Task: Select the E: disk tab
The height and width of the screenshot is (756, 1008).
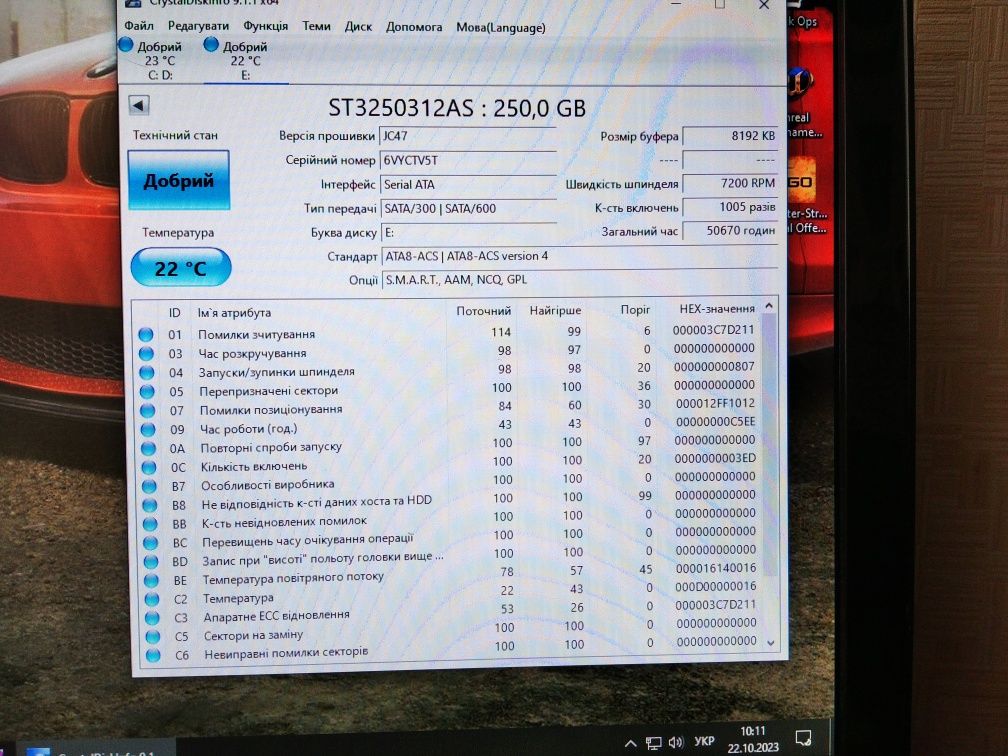Action: click(245, 60)
